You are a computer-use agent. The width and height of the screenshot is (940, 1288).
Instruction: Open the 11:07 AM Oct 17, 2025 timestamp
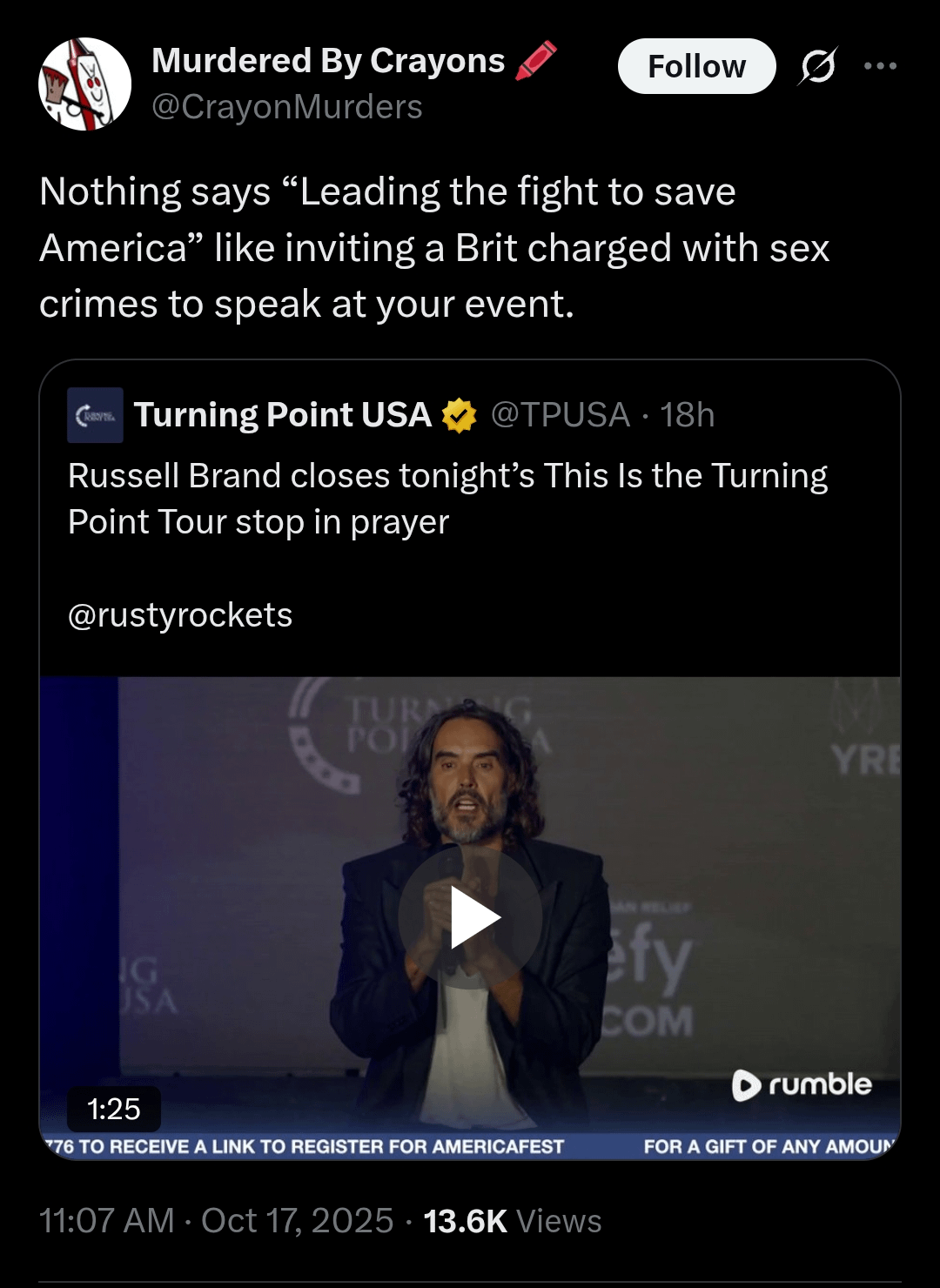(216, 1220)
